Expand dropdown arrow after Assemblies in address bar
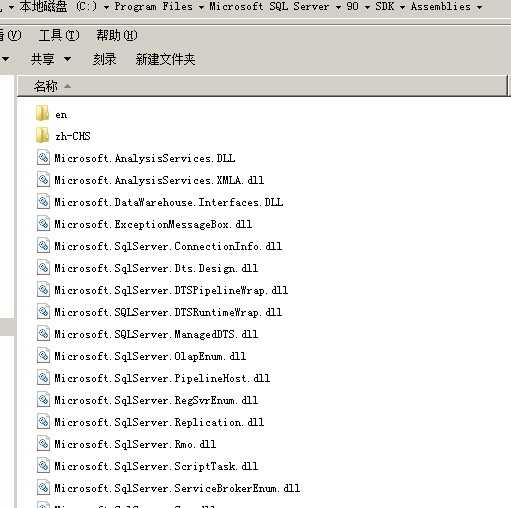This screenshot has height=508, width=511. click(x=479, y=7)
